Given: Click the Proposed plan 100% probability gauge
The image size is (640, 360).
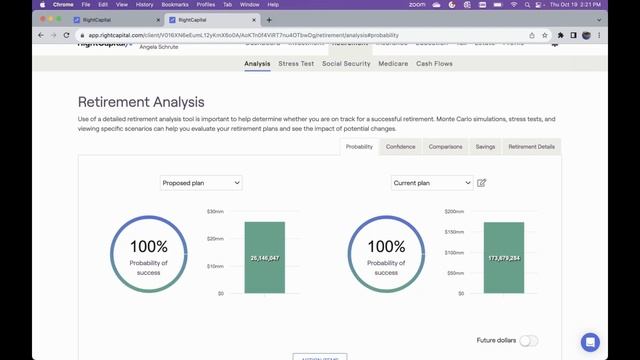Looking at the screenshot, I should pos(149,254).
